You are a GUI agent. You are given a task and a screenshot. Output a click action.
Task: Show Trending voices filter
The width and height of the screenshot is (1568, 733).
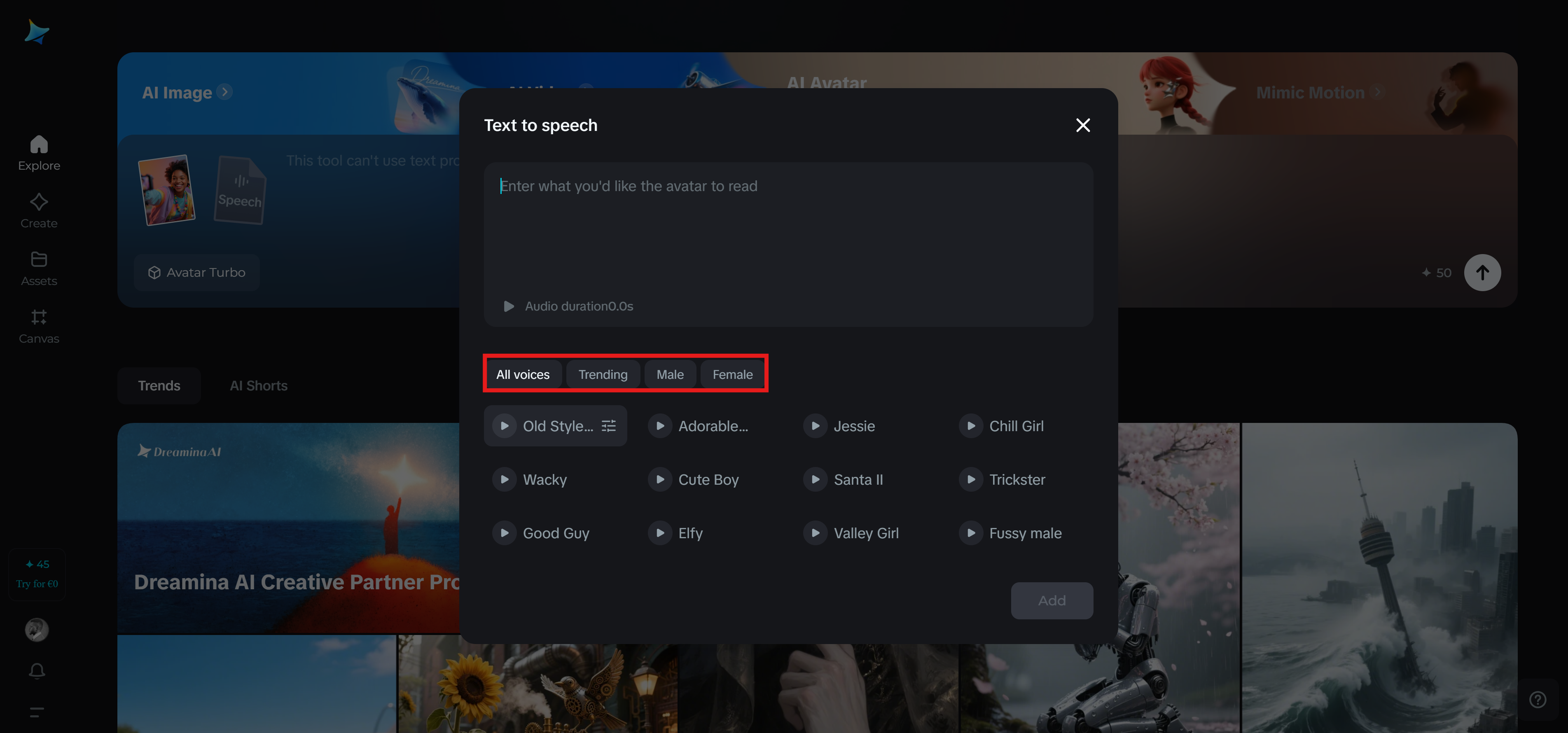click(603, 374)
